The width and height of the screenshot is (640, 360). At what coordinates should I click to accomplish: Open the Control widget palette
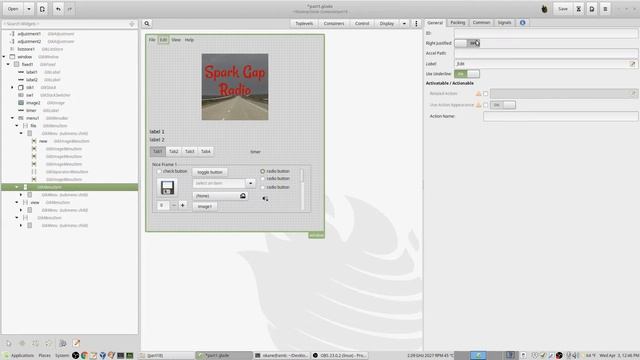pos(362,24)
